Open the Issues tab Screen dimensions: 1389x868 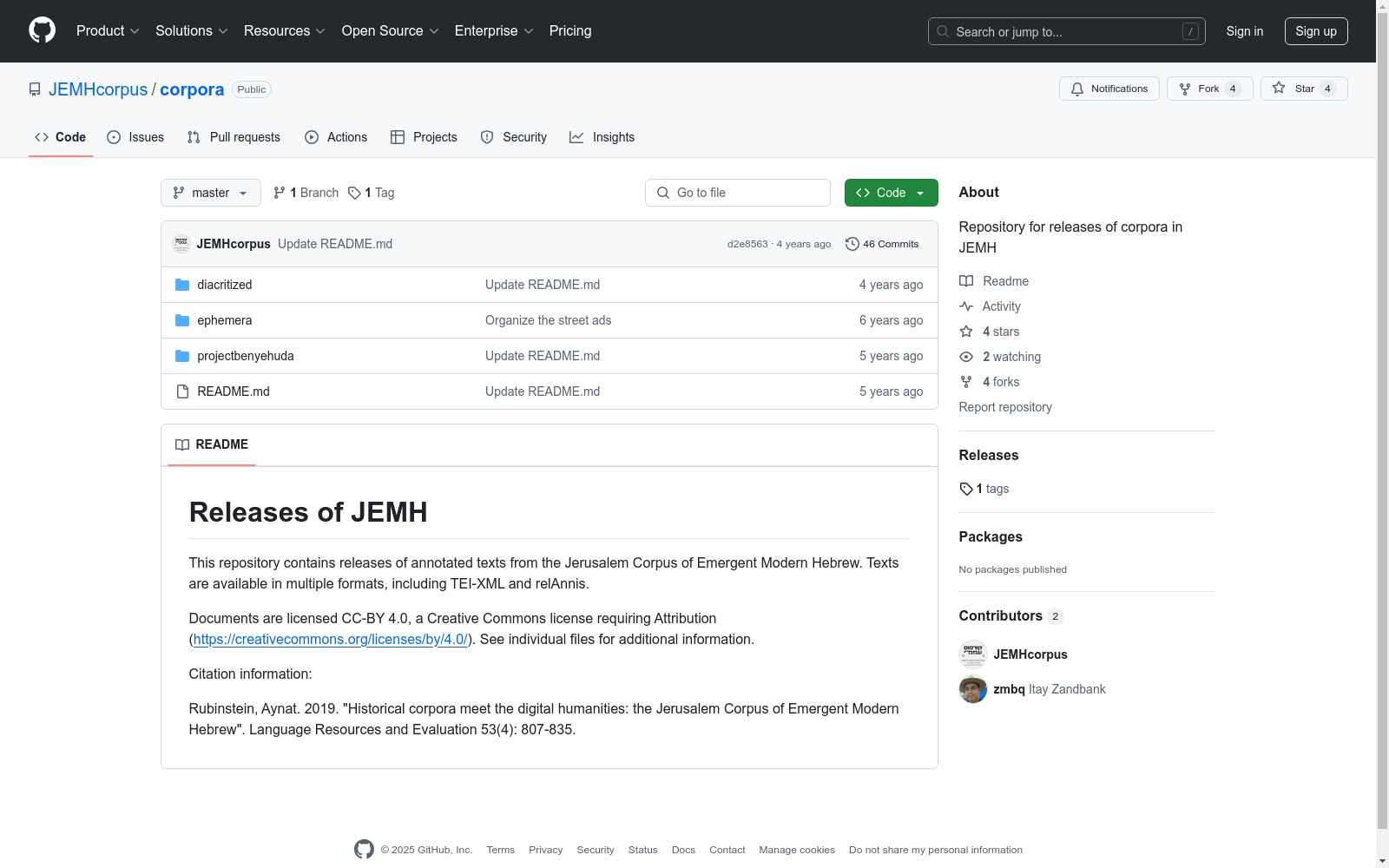(x=135, y=137)
